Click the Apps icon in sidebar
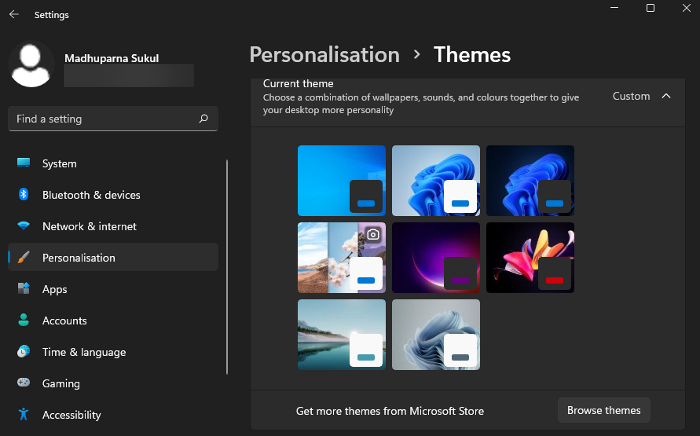This screenshot has height=436, width=700. (23, 289)
